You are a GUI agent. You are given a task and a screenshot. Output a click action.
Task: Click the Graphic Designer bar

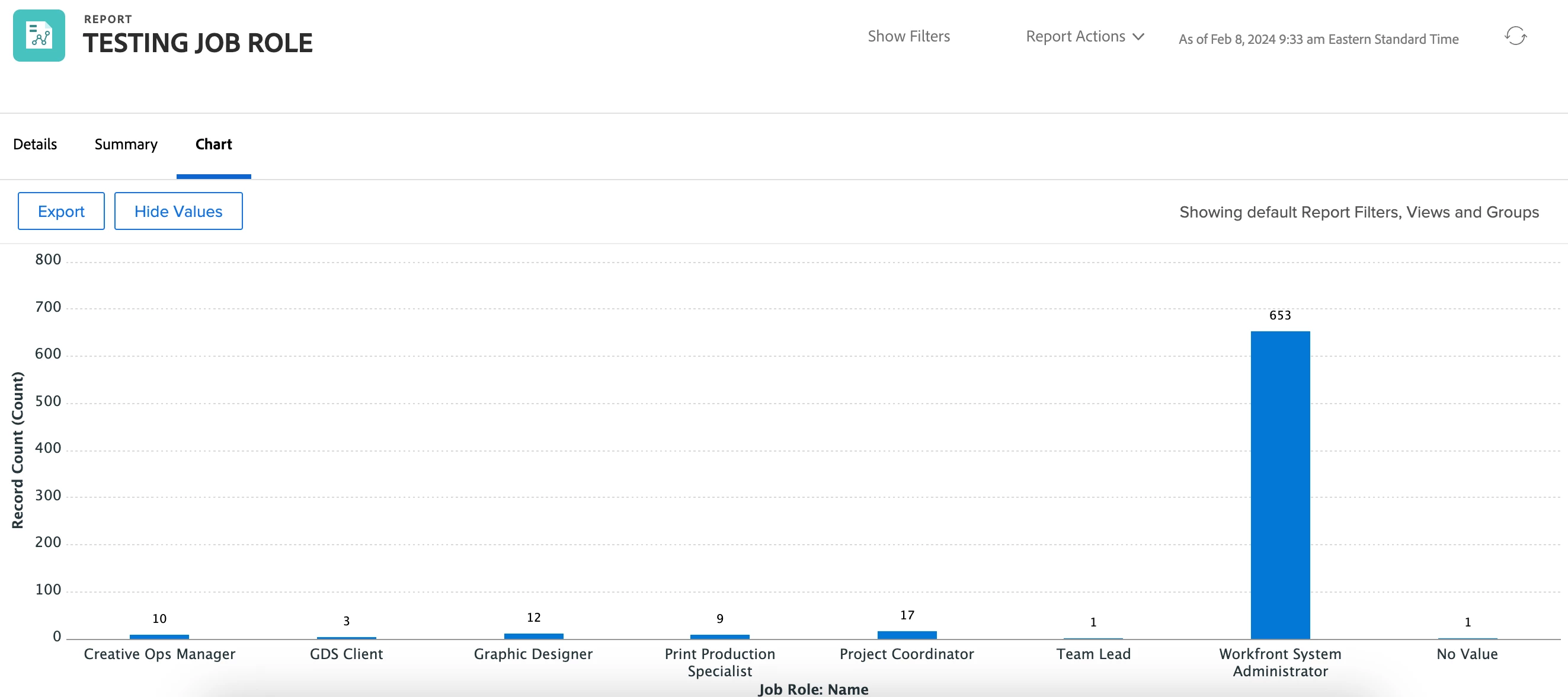point(533,636)
